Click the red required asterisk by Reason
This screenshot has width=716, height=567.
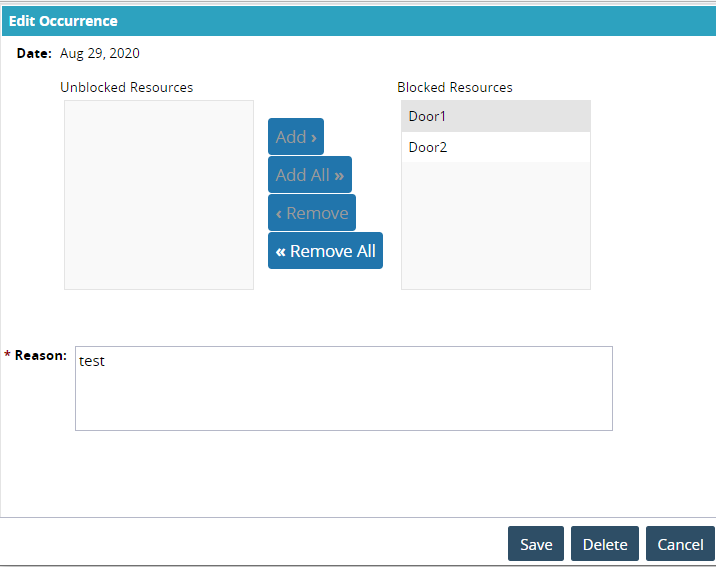(x=8, y=356)
